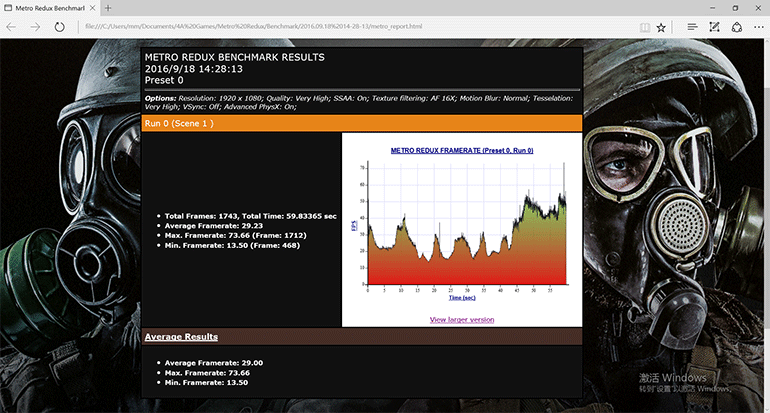Screen dimensions: 770x413
Task: Click Max. Framerate: 73.66 under Average Results
Action: (x=207, y=373)
